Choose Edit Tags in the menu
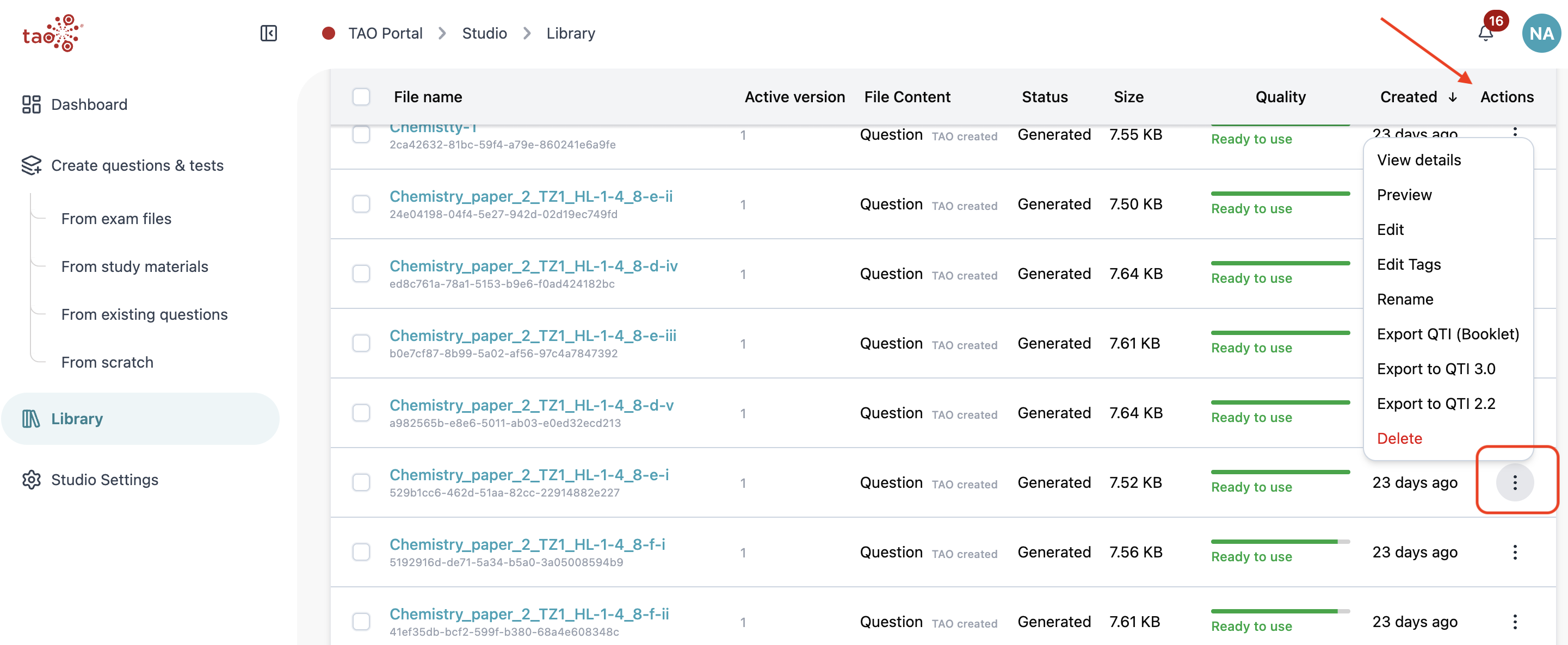The height and width of the screenshot is (645, 1568). 1409,265
